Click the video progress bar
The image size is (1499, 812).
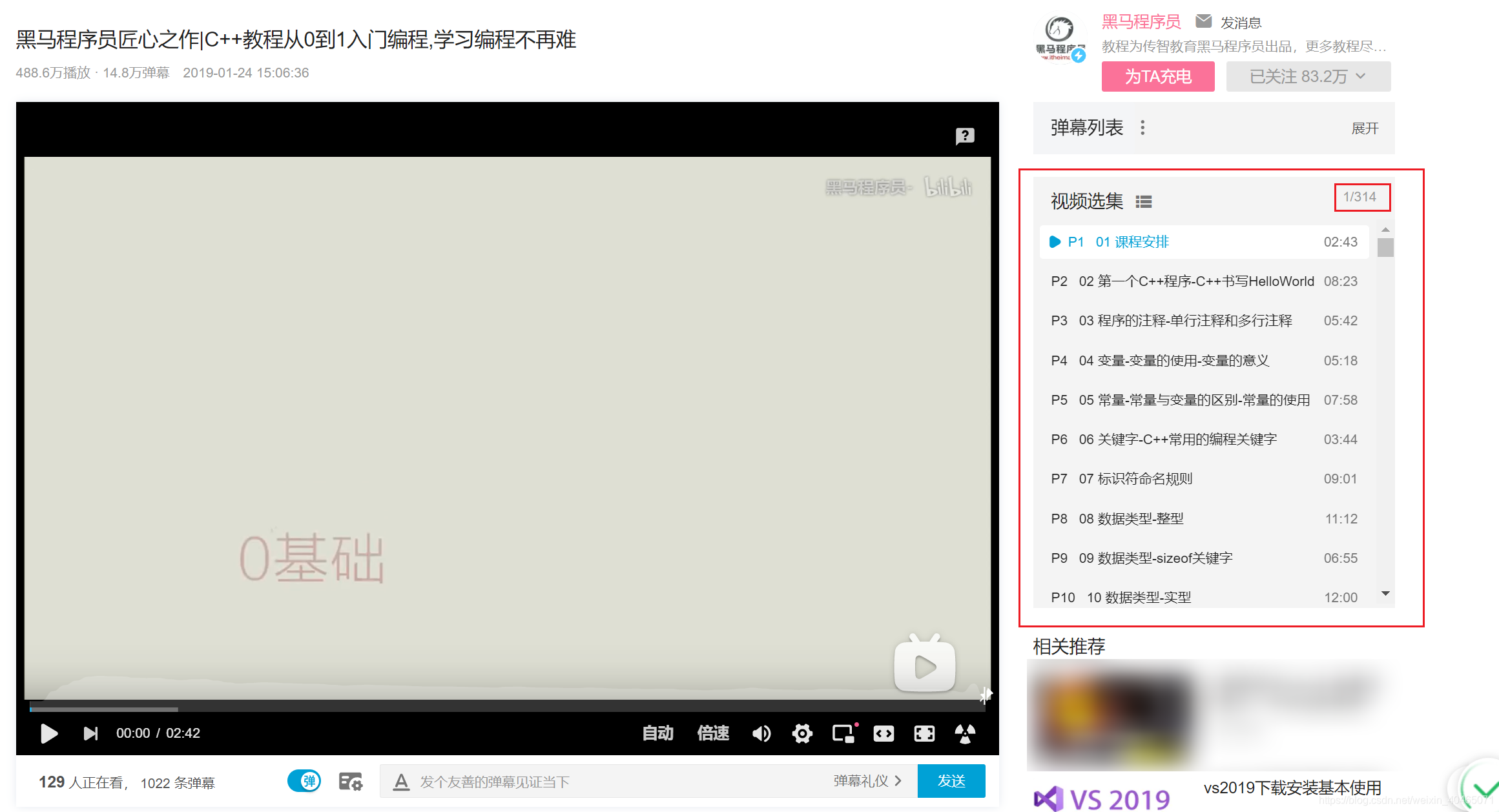coord(507,709)
